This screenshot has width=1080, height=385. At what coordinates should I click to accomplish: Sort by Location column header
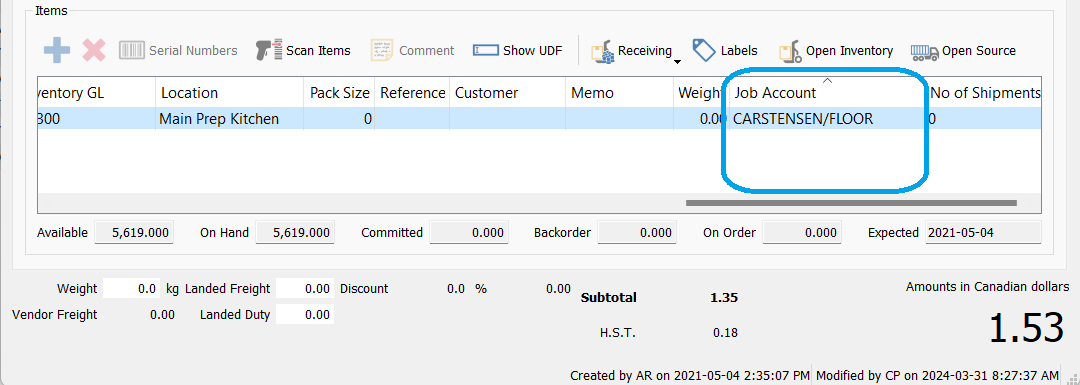coord(230,92)
